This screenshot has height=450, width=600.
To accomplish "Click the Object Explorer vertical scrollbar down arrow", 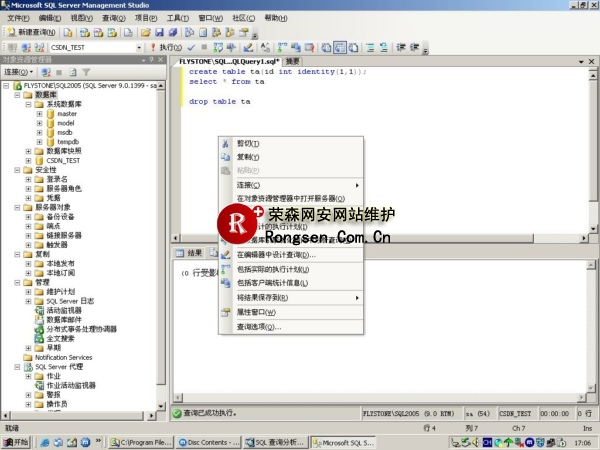I will click(161, 406).
